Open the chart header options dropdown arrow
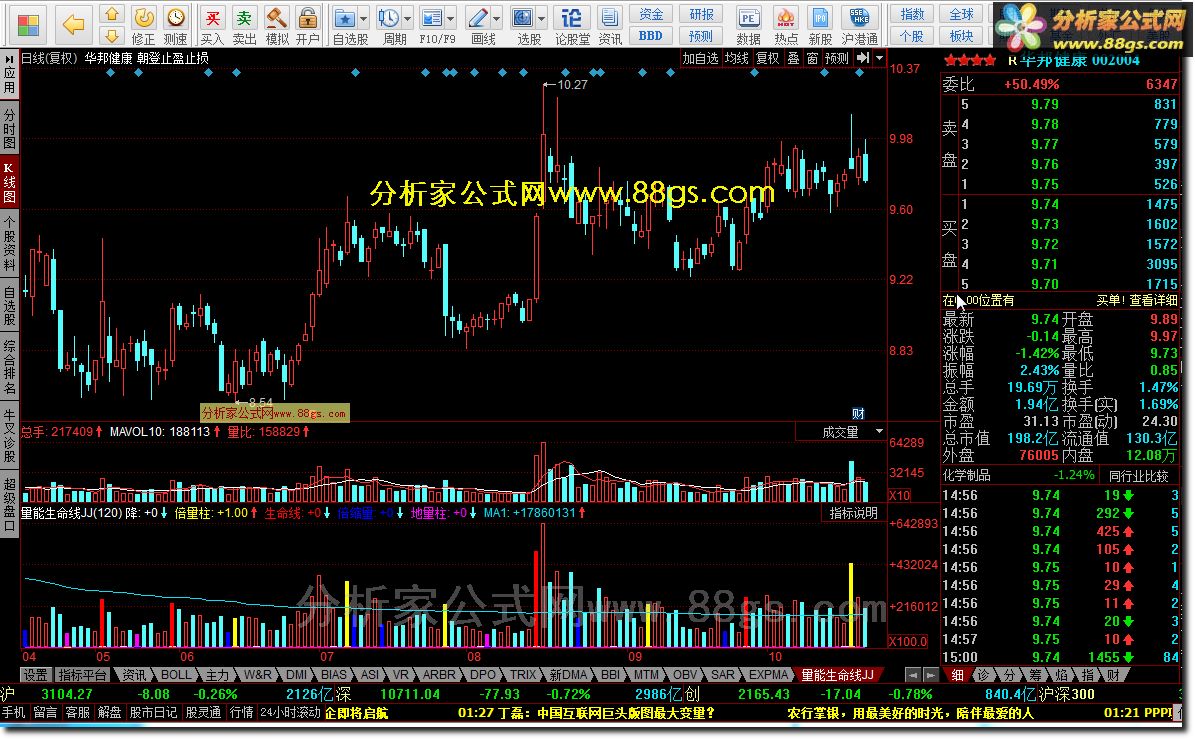1195x739 pixels. 879,58
